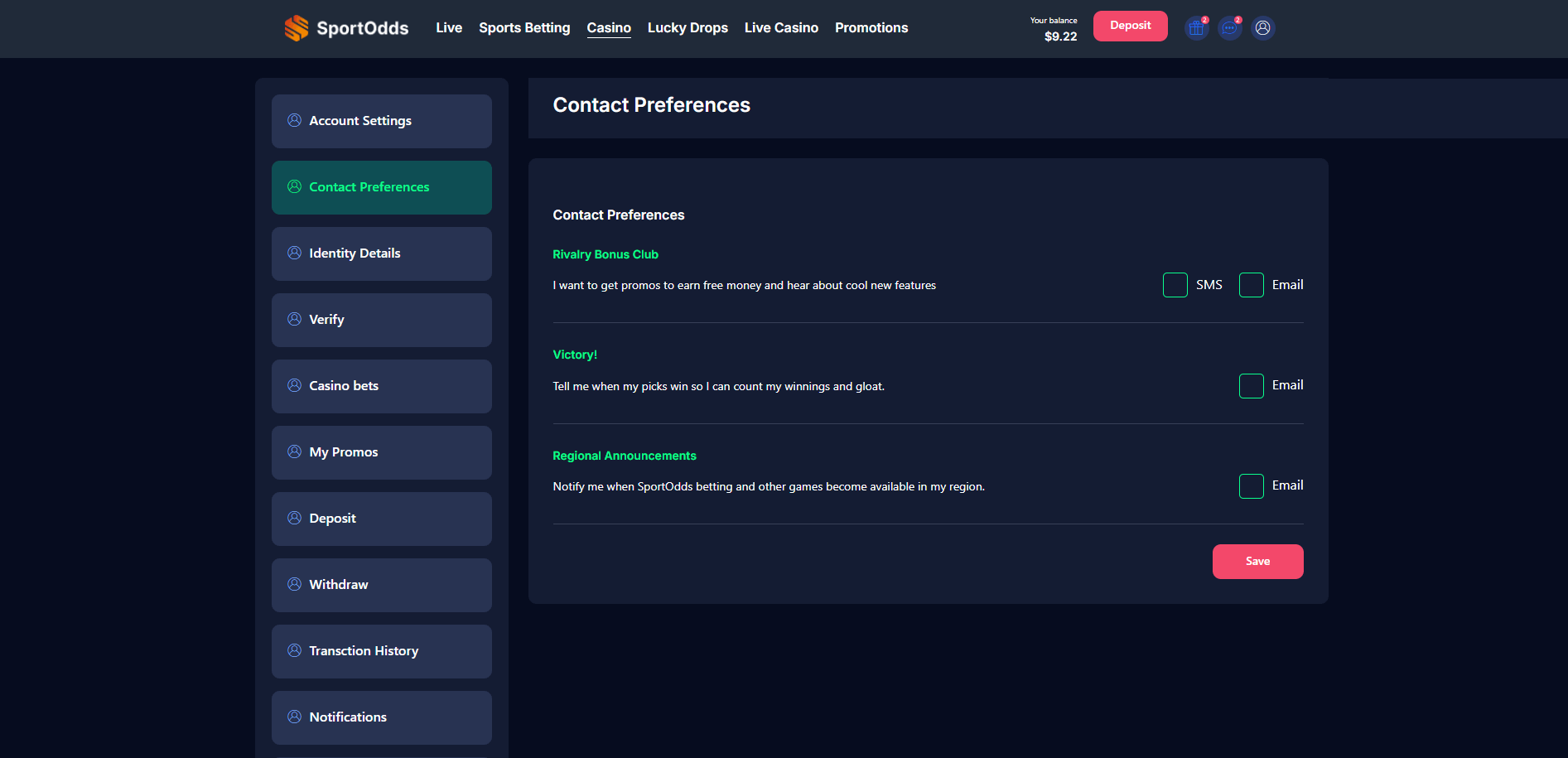Check the Victory! Email checkbox
This screenshot has height=758, width=1568.
pos(1252,386)
